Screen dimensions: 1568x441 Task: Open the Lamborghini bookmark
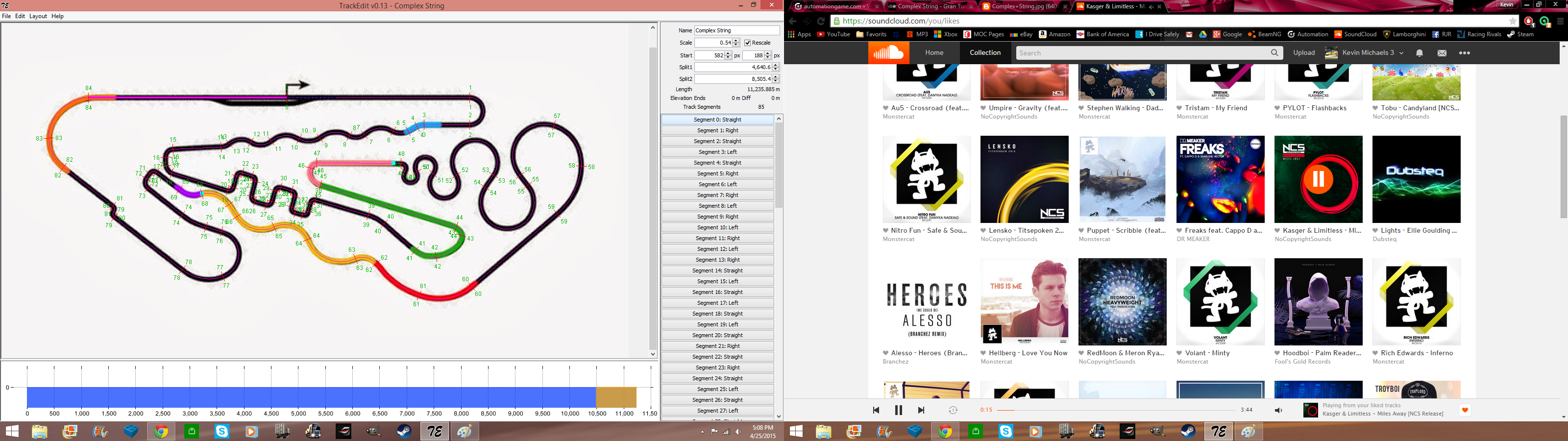coord(1404,34)
